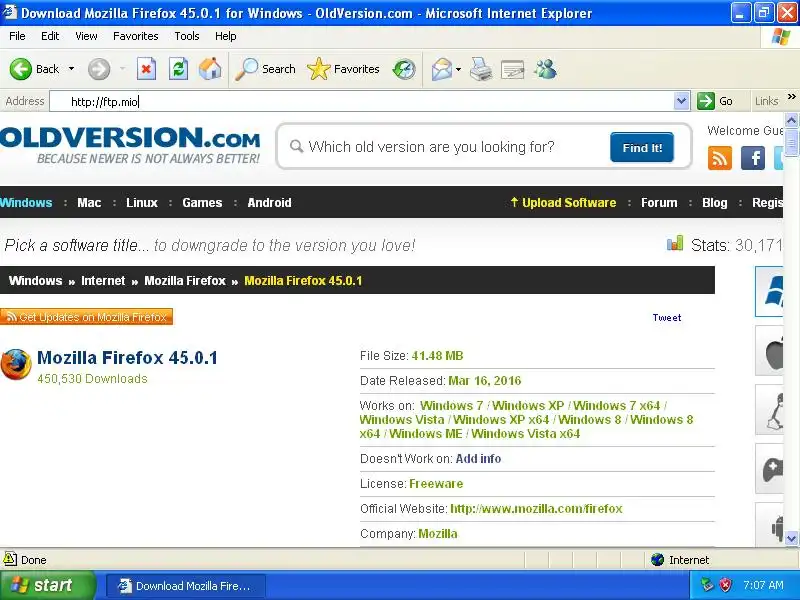Image resolution: width=800 pixels, height=600 pixels.
Task: Click the page scrollbar down arrow
Action: click(x=791, y=538)
